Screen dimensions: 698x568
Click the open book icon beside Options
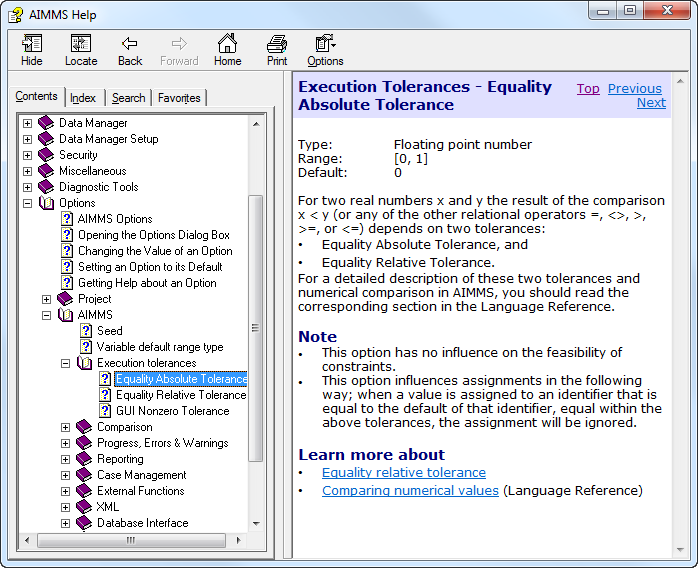[46, 203]
